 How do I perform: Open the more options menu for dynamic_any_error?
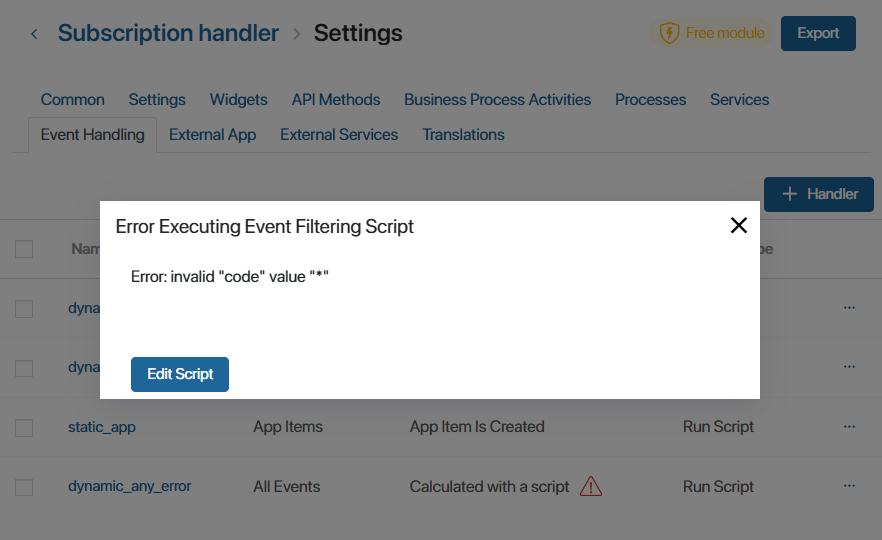click(849, 487)
